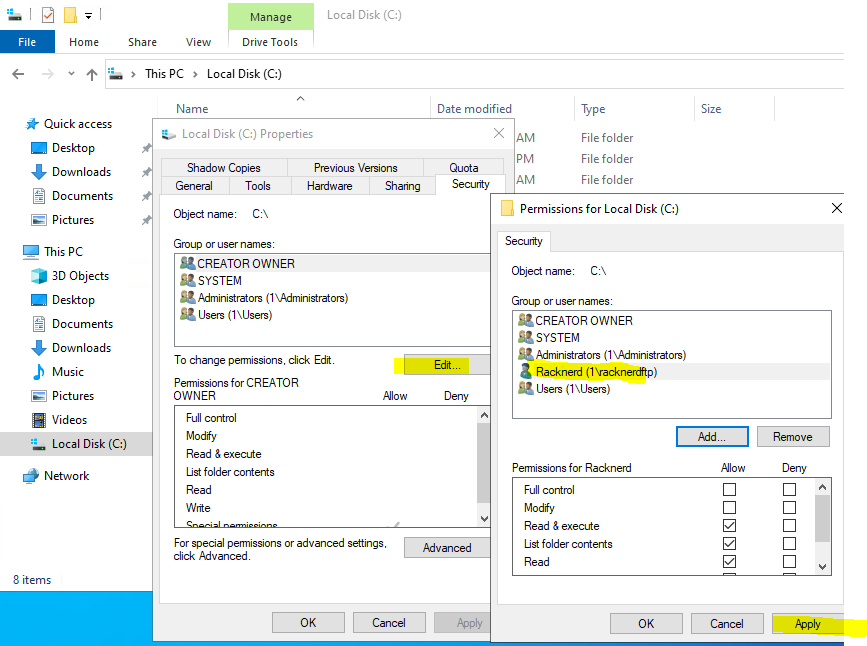The width and height of the screenshot is (867, 646).
Task: Click the 3D Objects cube icon
Action: pyautogui.click(x=39, y=276)
